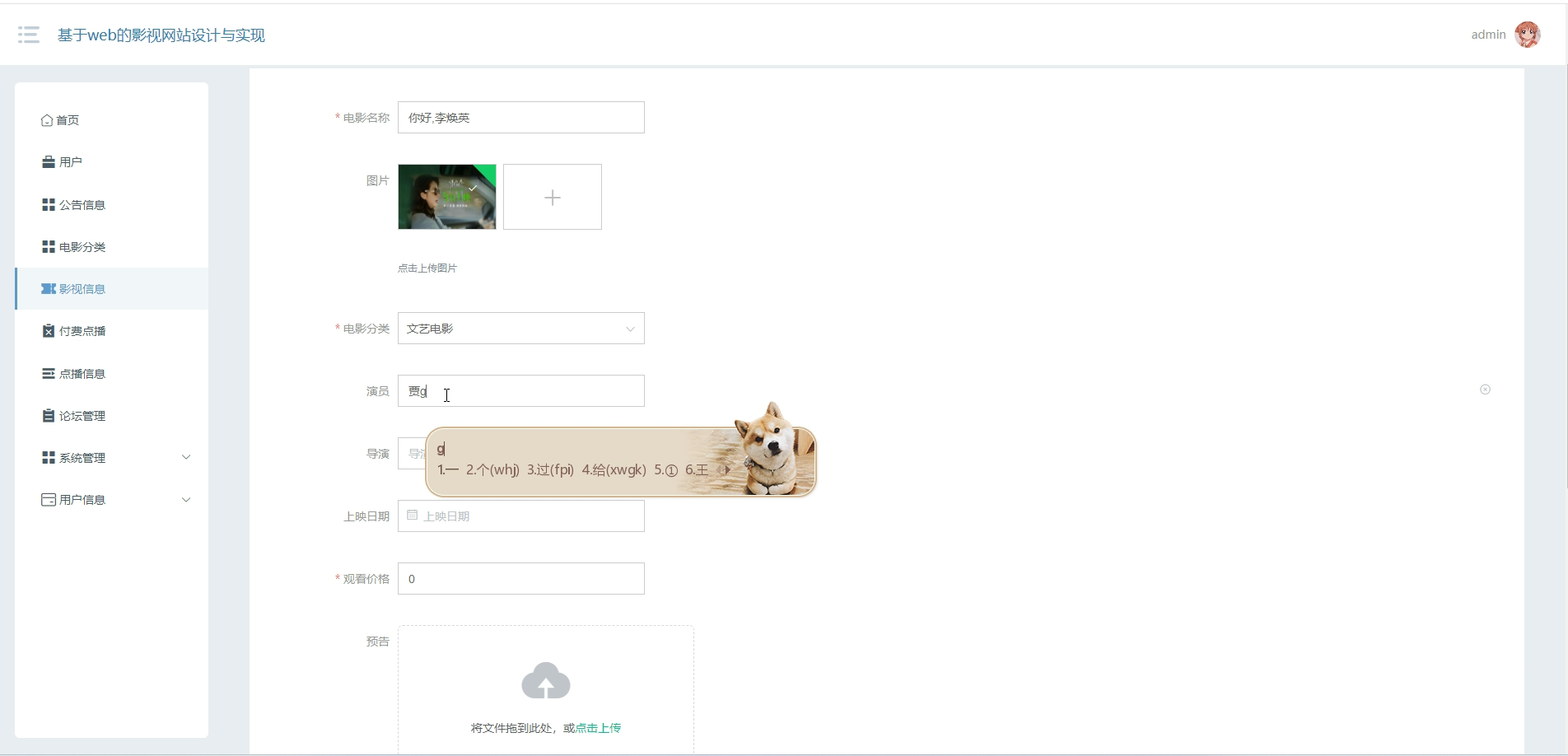1568x756 pixels.
Task: Select the 用户 briefcase icon
Action: 49,162
